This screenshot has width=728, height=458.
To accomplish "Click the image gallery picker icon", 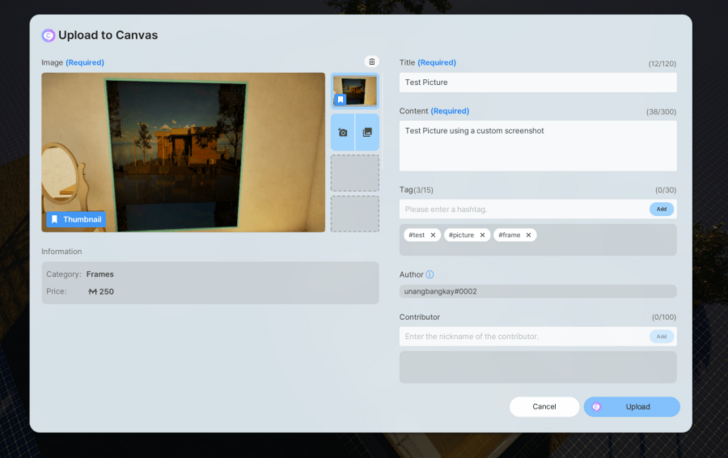I will 367,132.
